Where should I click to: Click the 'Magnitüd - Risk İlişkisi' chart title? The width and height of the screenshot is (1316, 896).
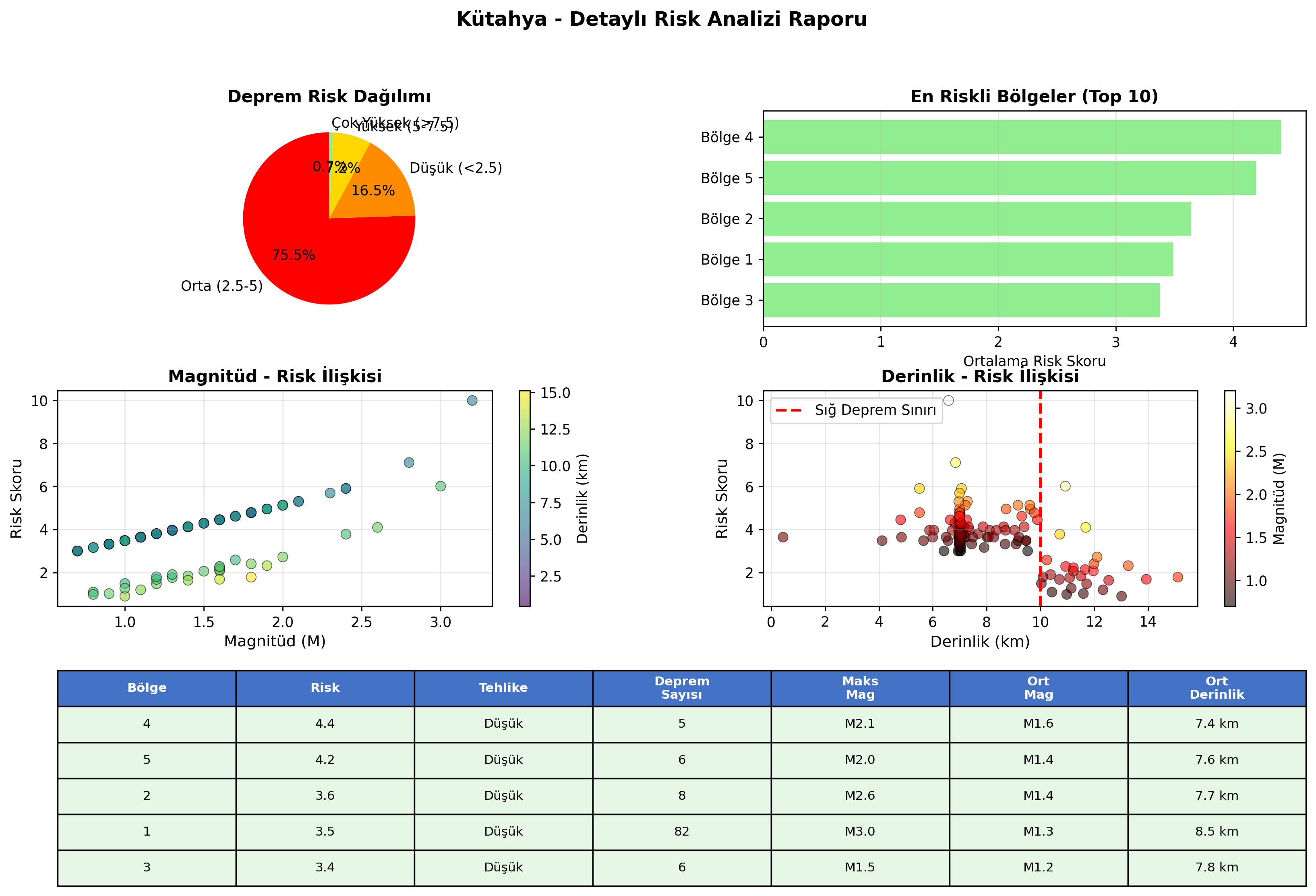pyautogui.click(x=275, y=376)
